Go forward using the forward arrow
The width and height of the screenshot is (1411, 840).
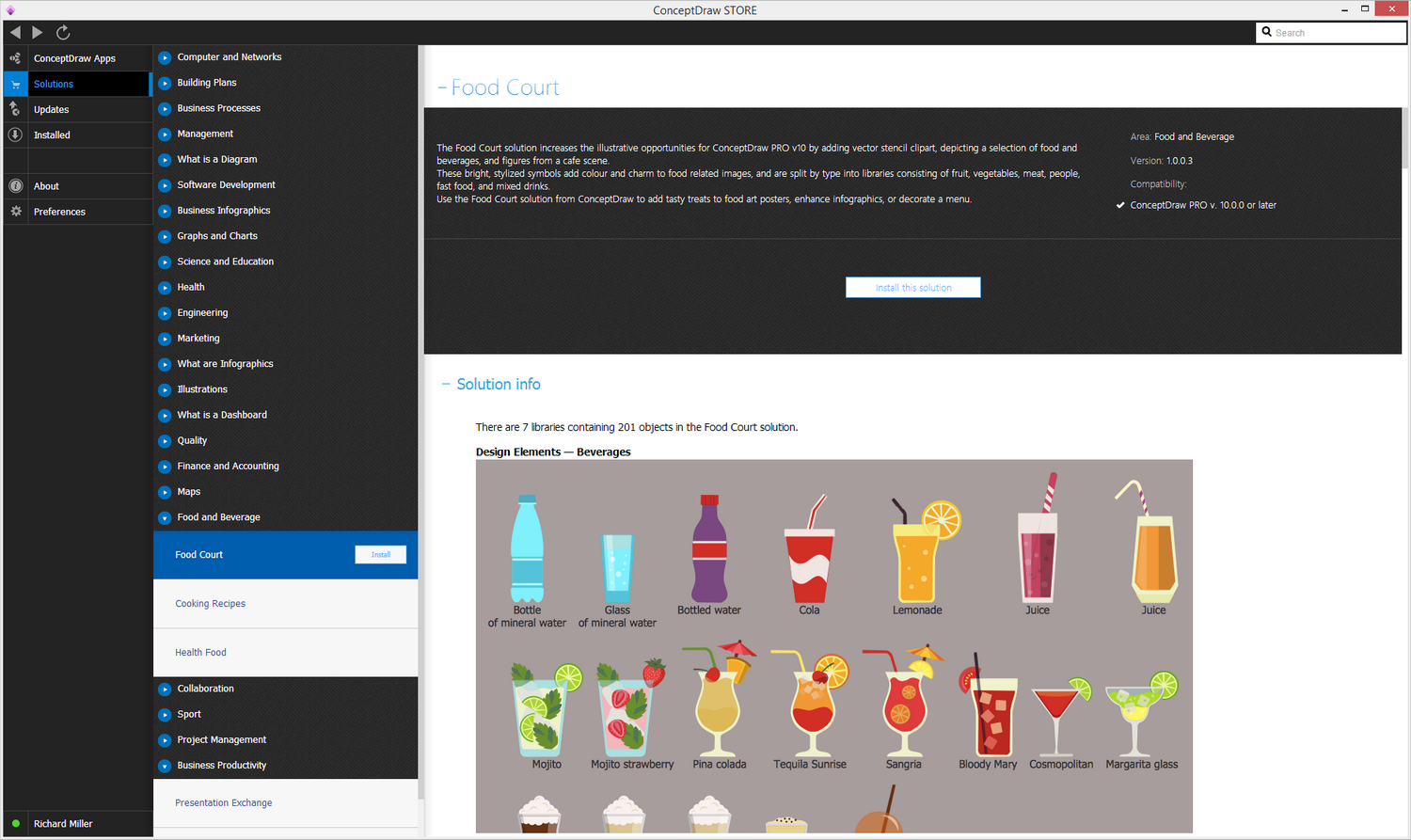[x=38, y=32]
